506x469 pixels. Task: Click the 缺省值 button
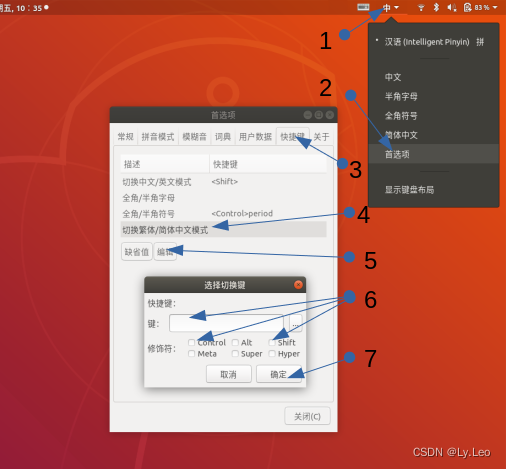coord(137,252)
